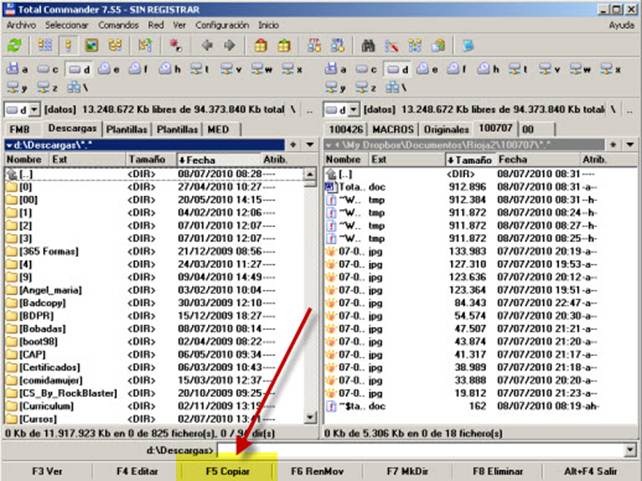The height and width of the screenshot is (481, 642).
Task: Toggle the full details view icon
Action: (68, 45)
